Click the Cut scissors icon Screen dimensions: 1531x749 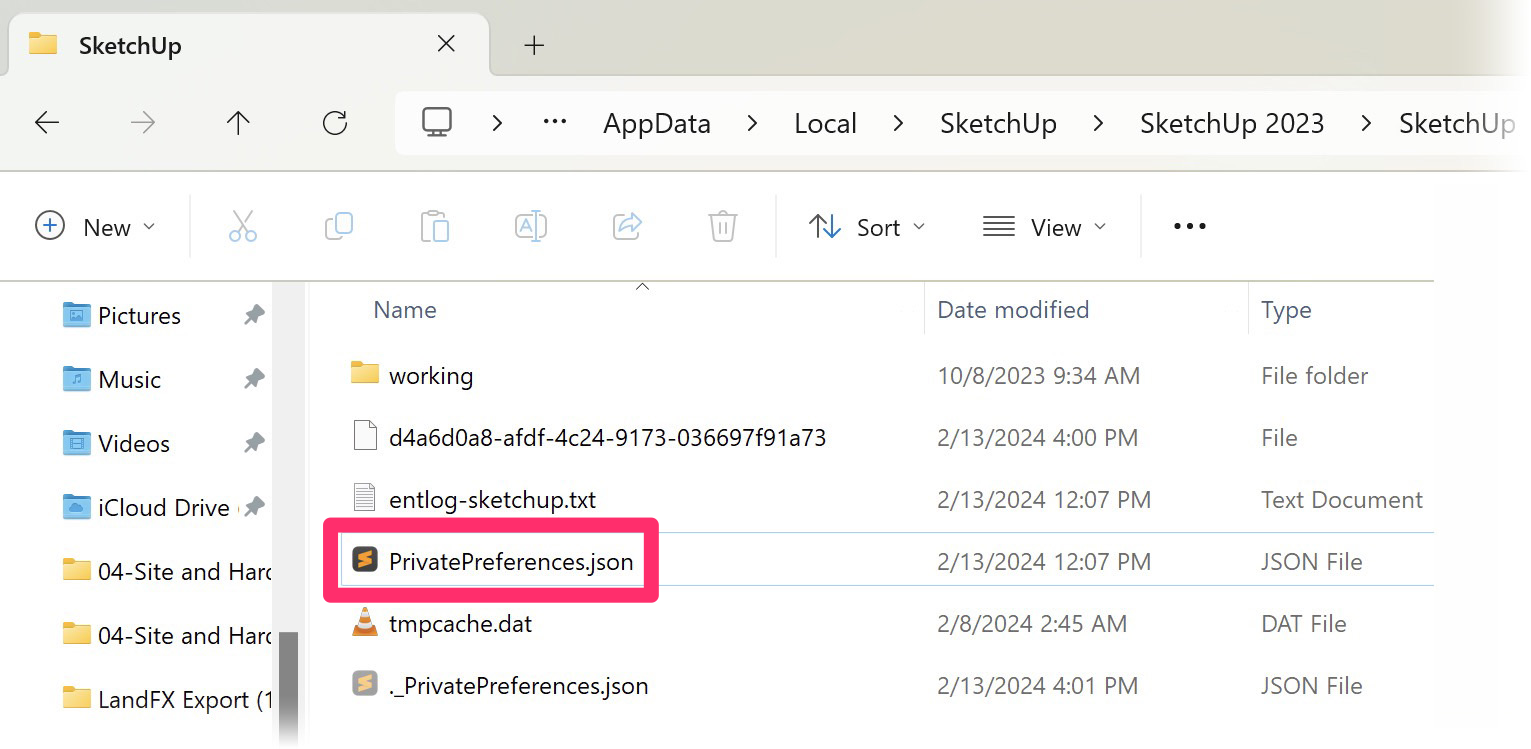(243, 226)
